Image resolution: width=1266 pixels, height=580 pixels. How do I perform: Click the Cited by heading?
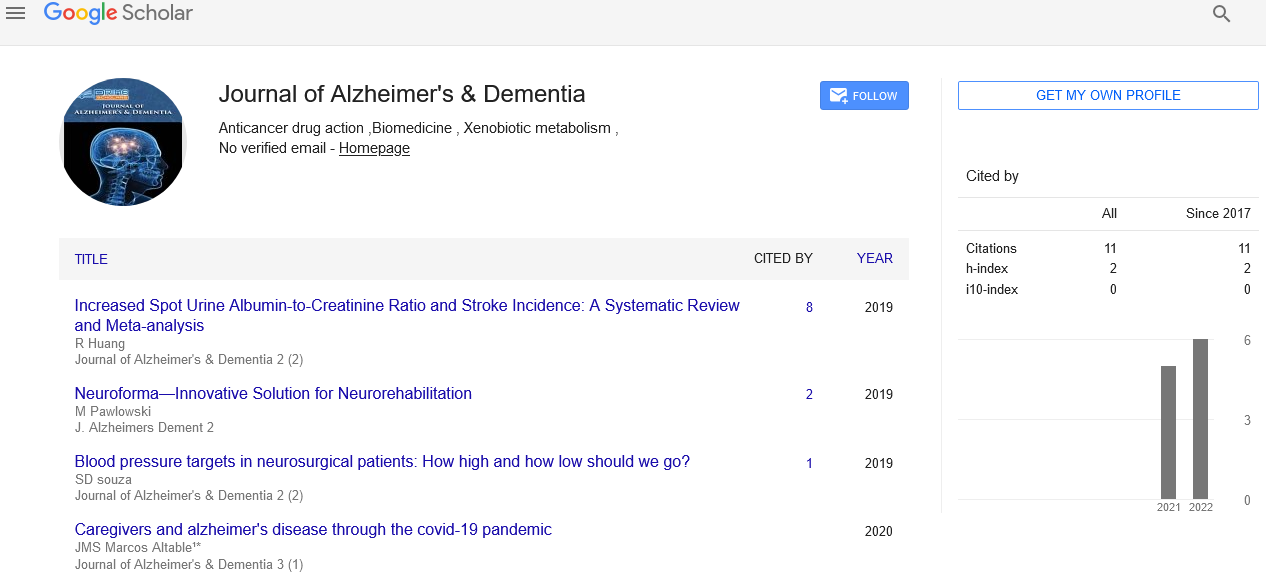(x=992, y=176)
